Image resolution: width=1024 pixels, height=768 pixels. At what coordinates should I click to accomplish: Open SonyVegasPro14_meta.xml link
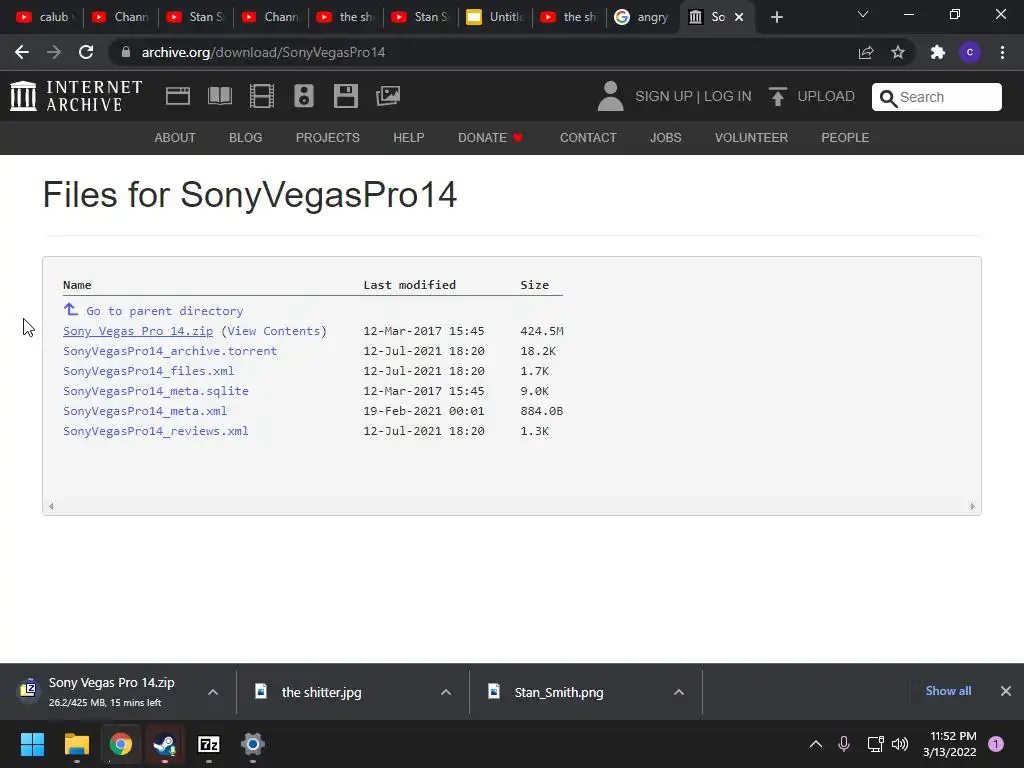pyautogui.click(x=145, y=411)
